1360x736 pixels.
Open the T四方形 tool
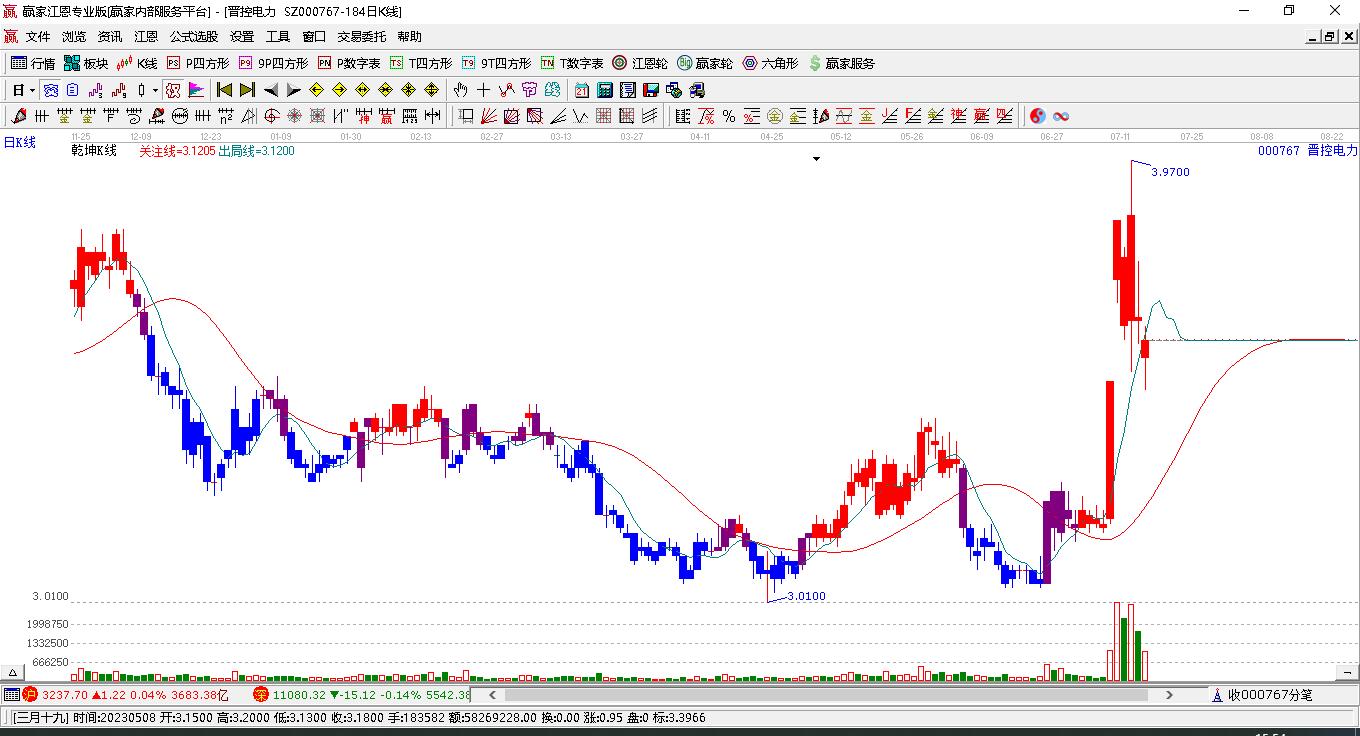coord(420,63)
